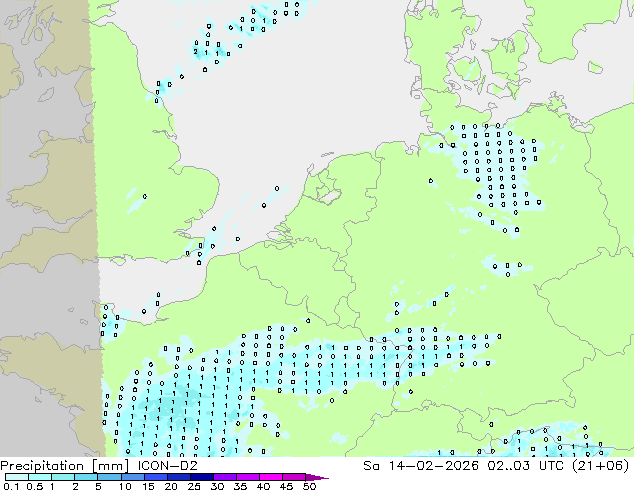
Task: Click legend tick label "15"
Action: click(148, 486)
